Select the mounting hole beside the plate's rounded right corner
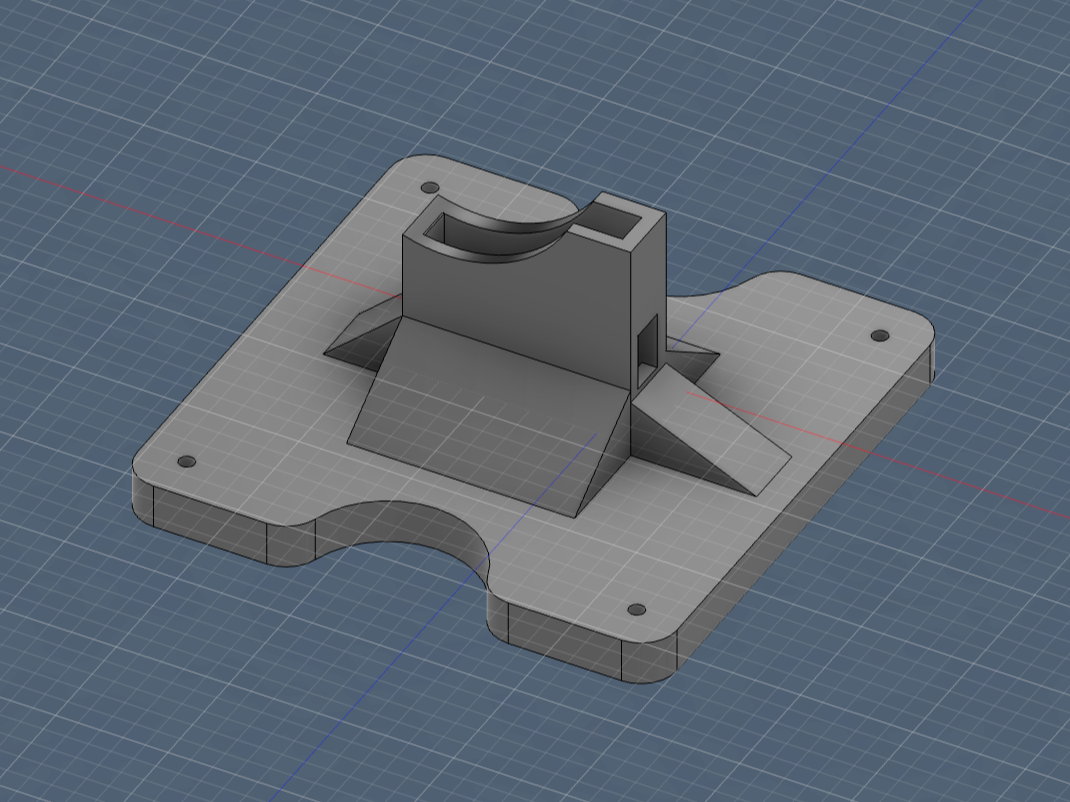 coord(880,336)
